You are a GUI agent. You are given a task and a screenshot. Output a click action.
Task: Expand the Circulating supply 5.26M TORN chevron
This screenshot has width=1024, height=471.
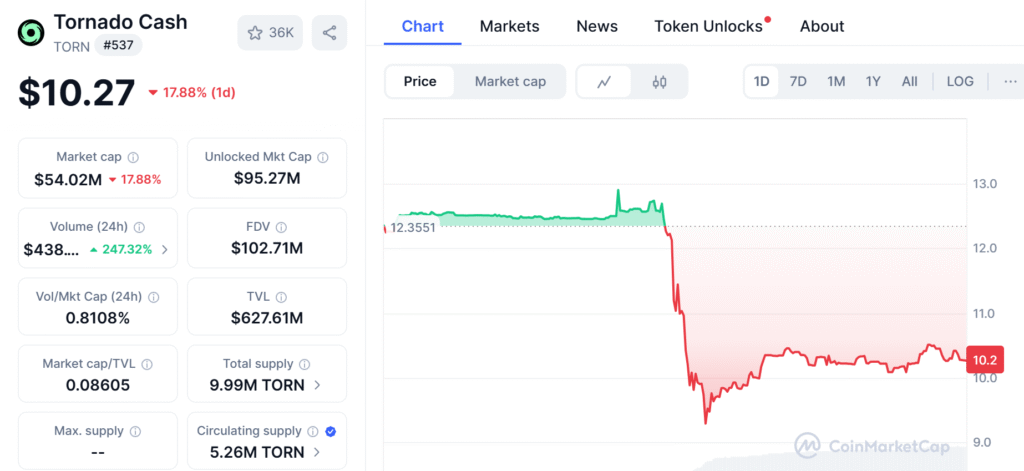[318, 453]
